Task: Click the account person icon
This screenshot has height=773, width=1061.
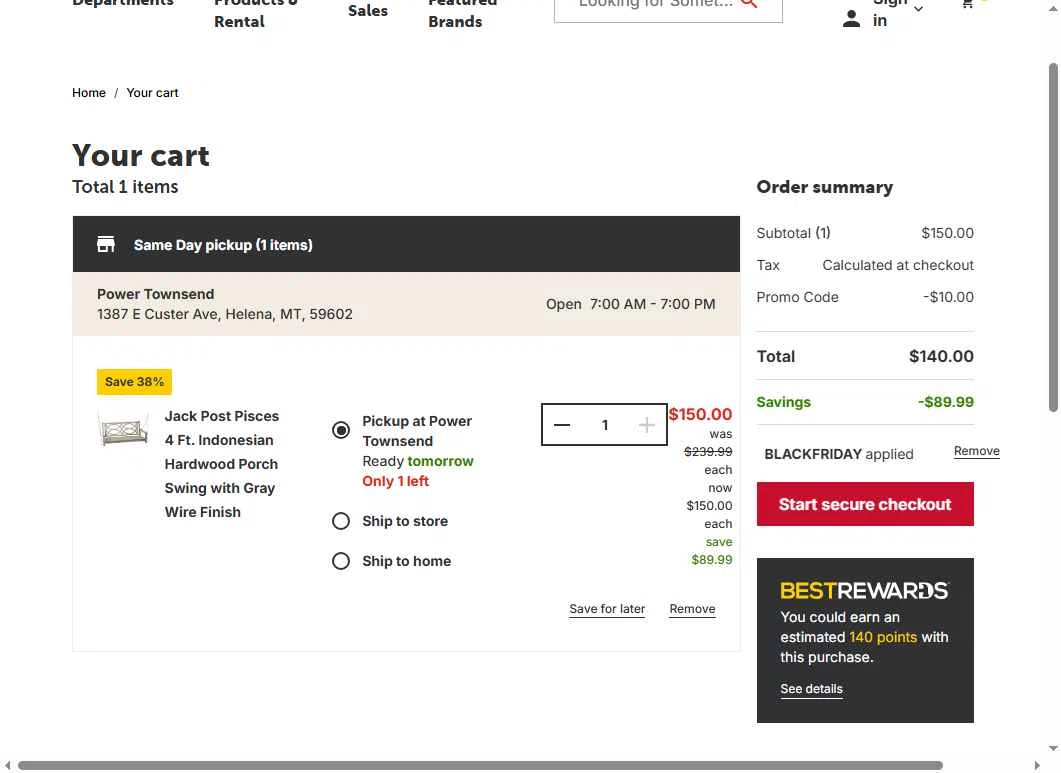Action: [x=851, y=19]
